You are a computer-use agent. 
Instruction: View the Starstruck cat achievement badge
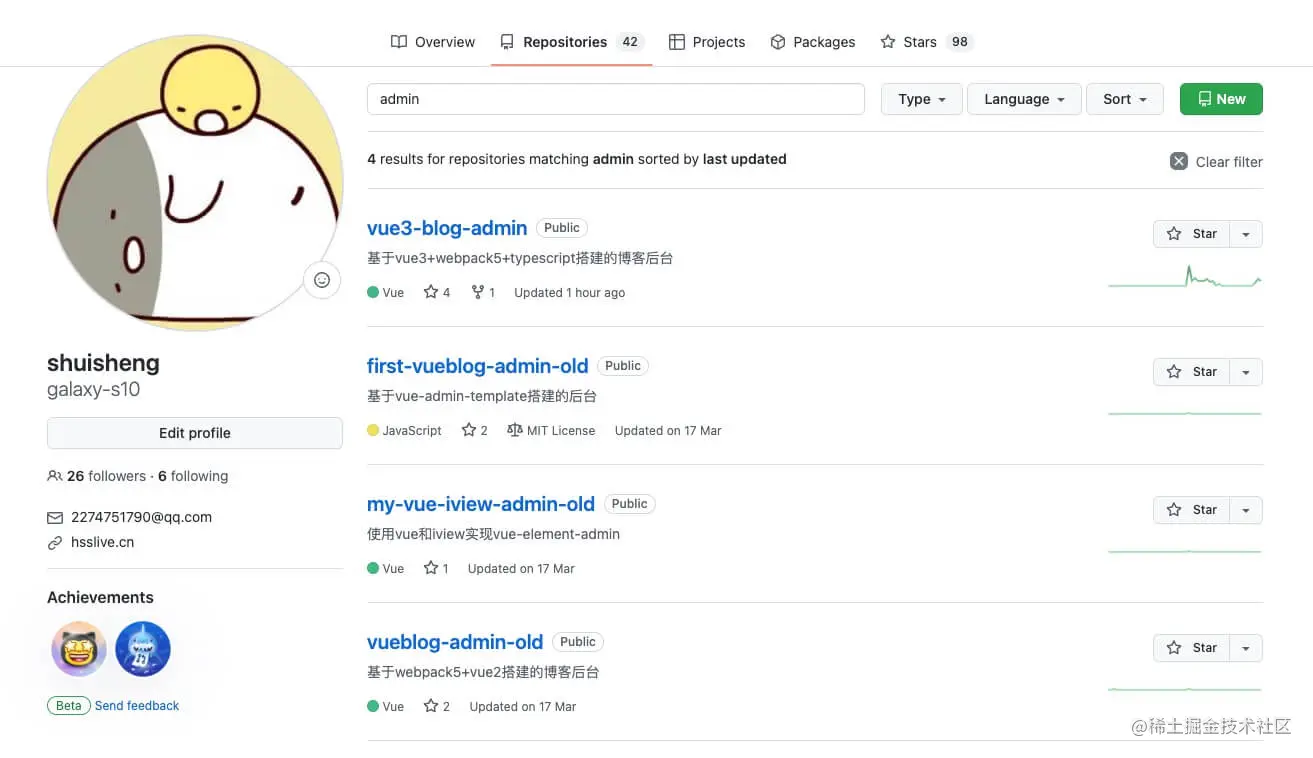(x=79, y=649)
